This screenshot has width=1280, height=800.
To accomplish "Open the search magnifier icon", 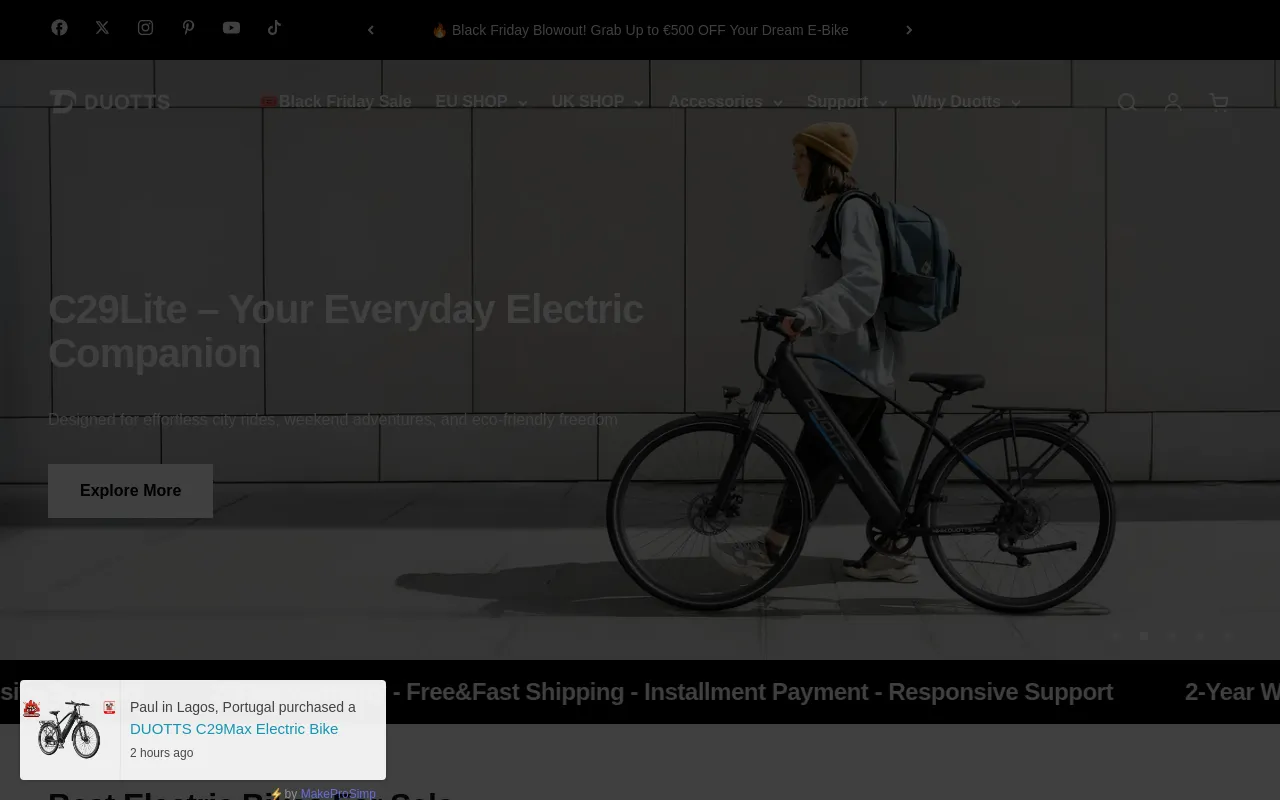I will pyautogui.click(x=1127, y=102).
